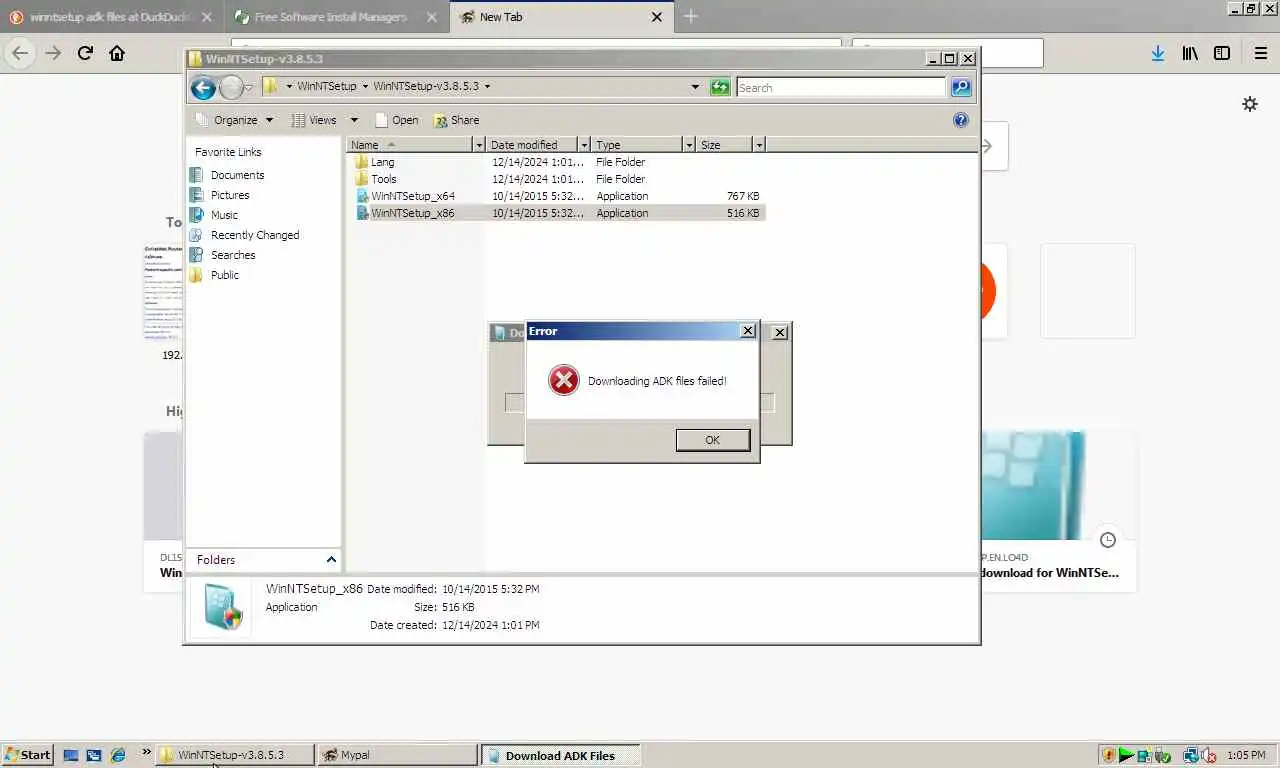This screenshot has width=1280, height=768.
Task: Go back in the Explorer window
Action: pos(203,88)
